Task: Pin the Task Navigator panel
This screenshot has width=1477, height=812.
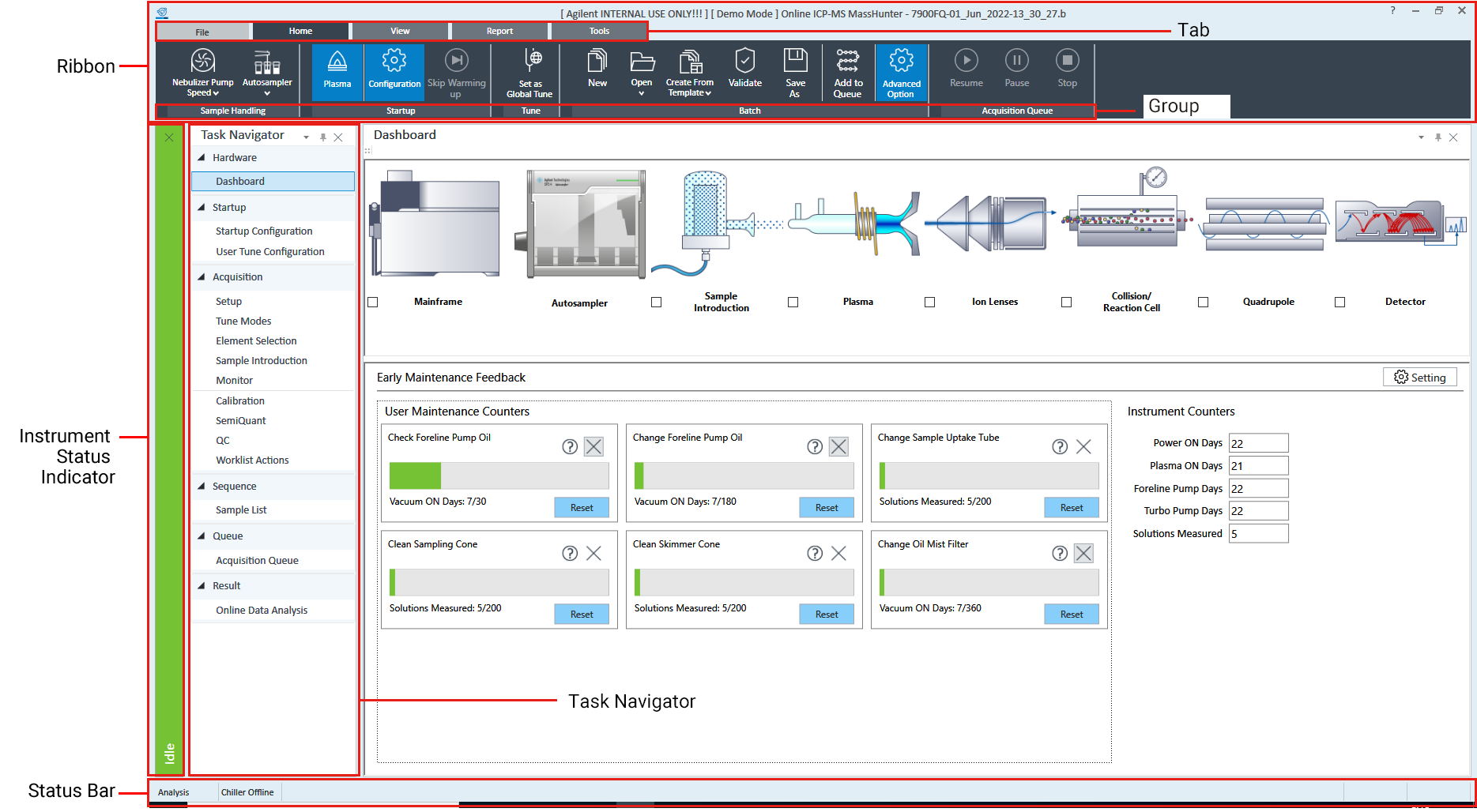Action: (x=322, y=137)
